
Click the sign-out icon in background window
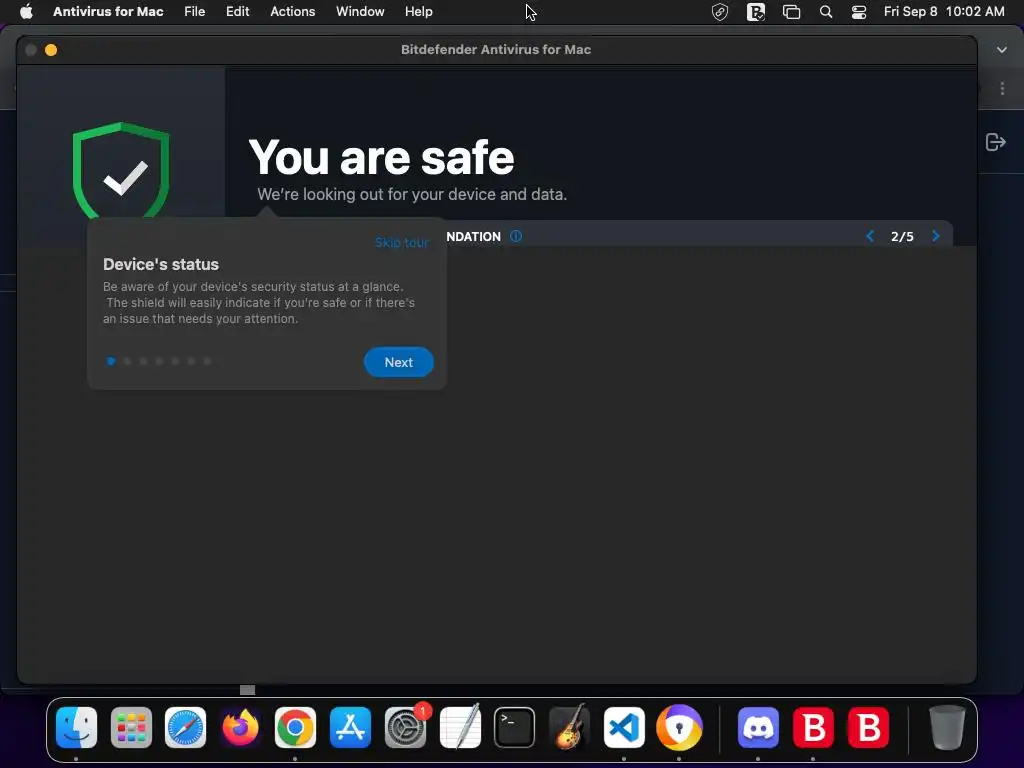[995, 142]
